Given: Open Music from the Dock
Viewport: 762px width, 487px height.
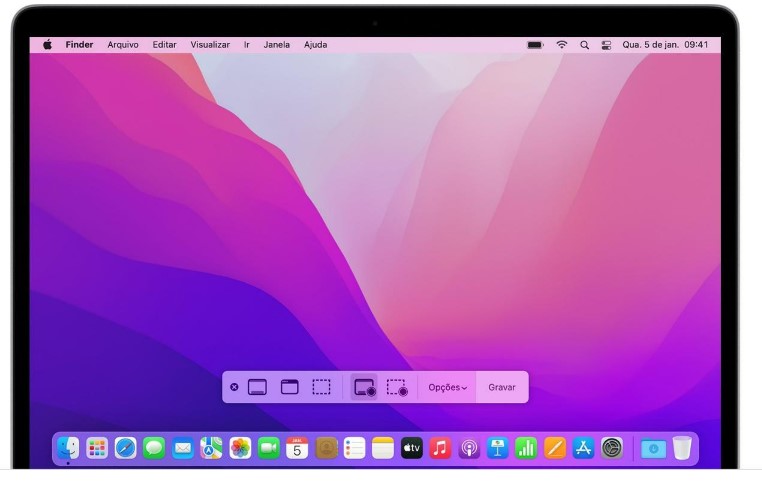Looking at the screenshot, I should click(x=440, y=448).
